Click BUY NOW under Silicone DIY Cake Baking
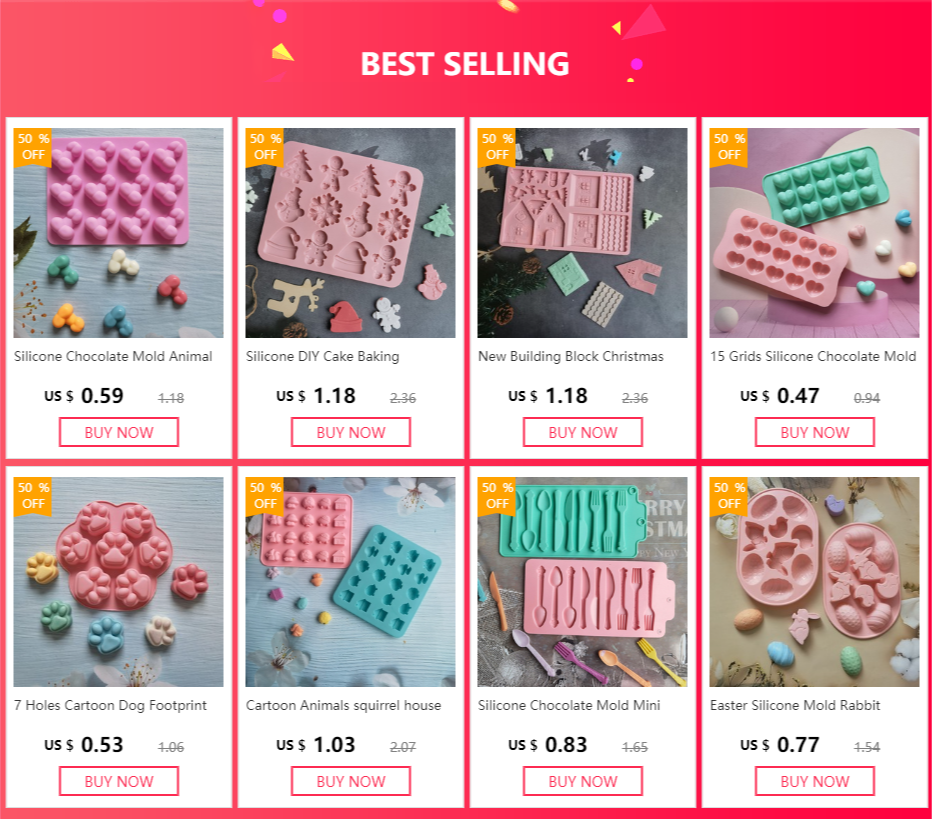932x819 pixels. click(351, 432)
